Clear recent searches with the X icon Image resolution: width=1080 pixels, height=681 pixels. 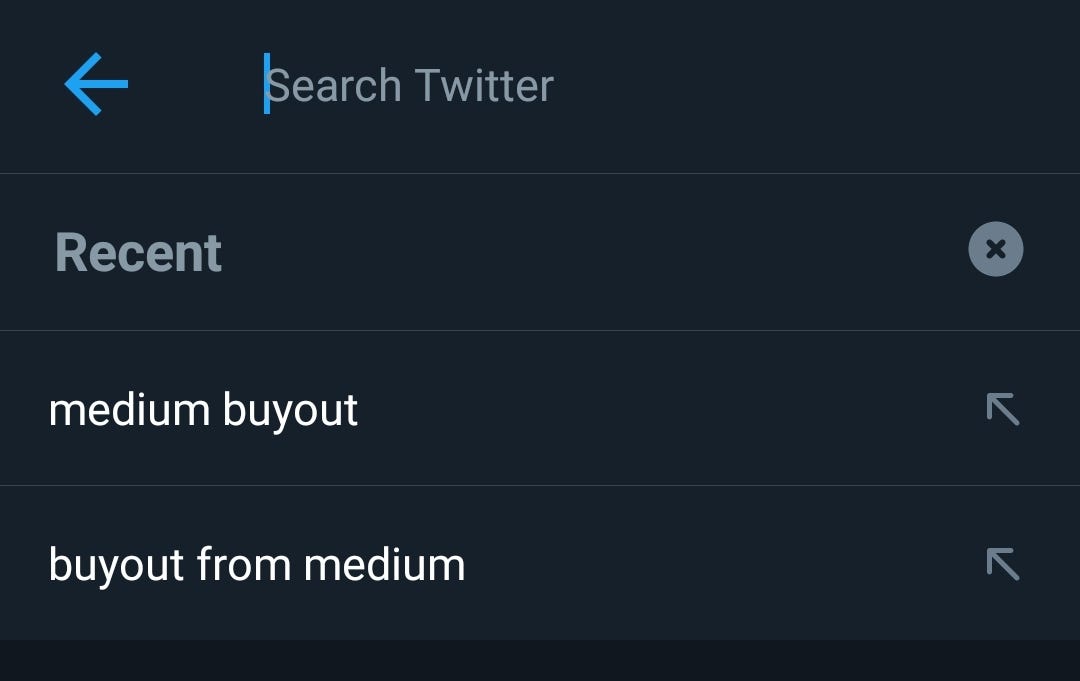coord(995,249)
